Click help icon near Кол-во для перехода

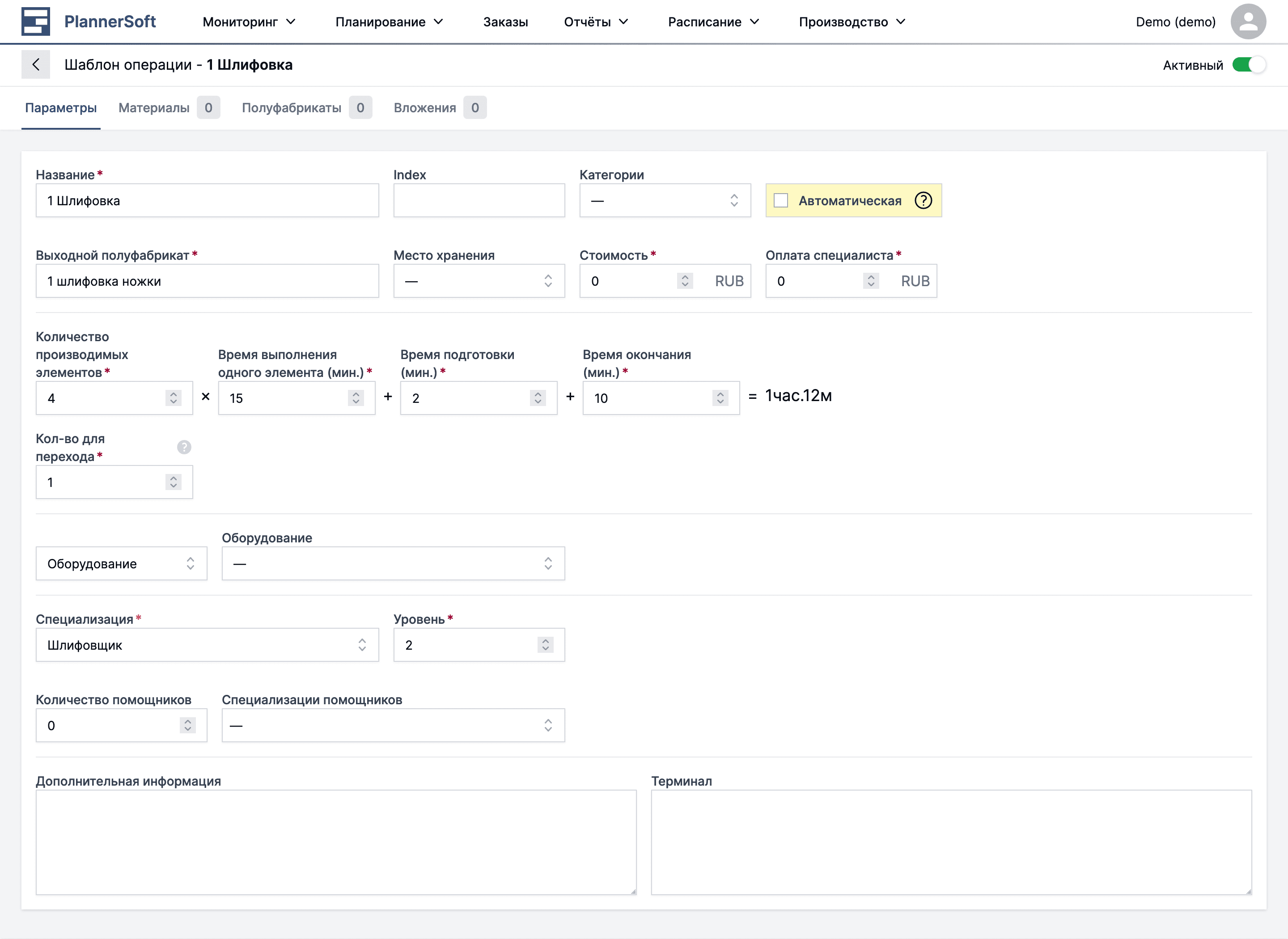(x=184, y=447)
